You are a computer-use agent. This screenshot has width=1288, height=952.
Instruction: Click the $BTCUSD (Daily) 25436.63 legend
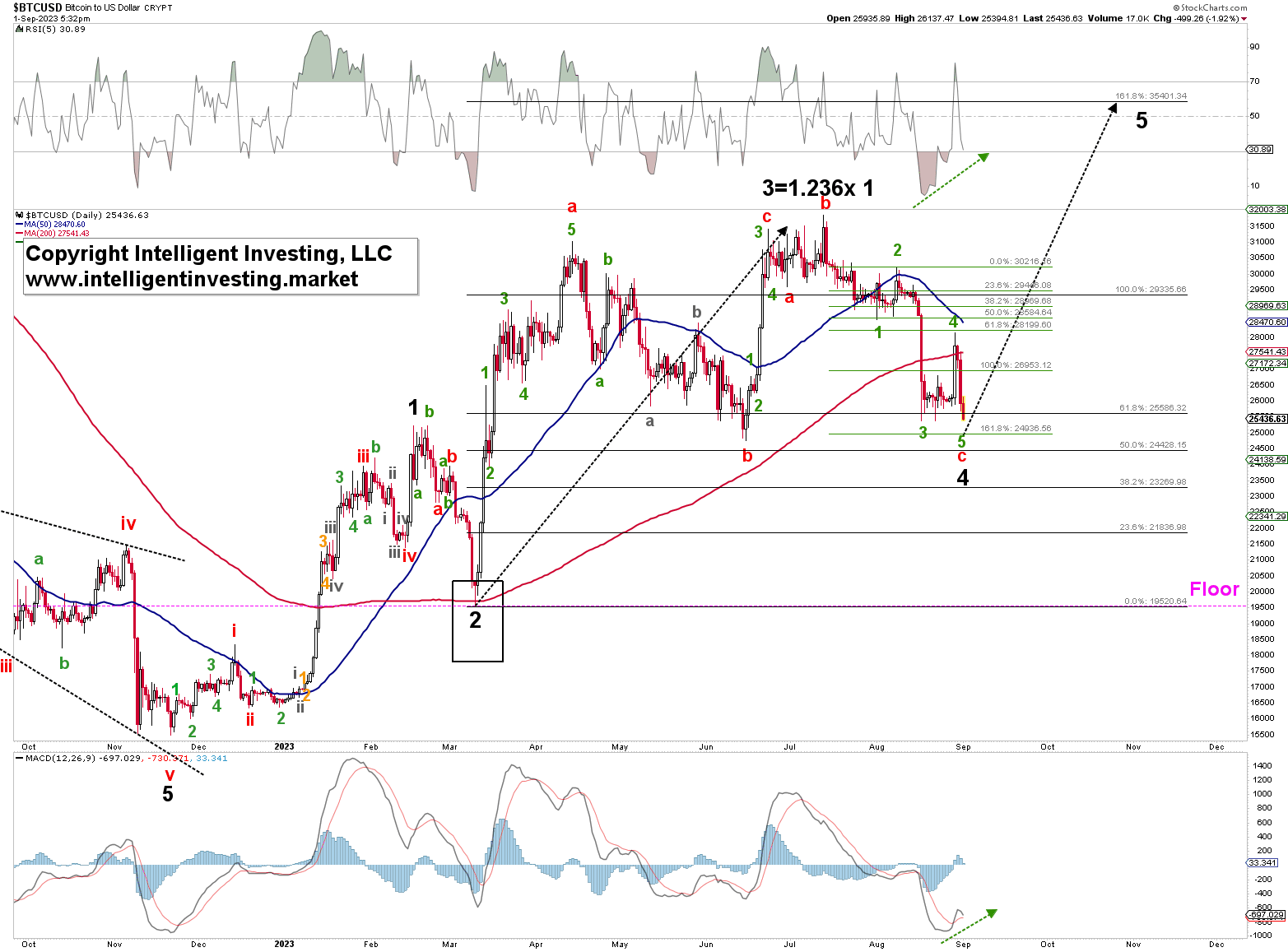click(83, 216)
